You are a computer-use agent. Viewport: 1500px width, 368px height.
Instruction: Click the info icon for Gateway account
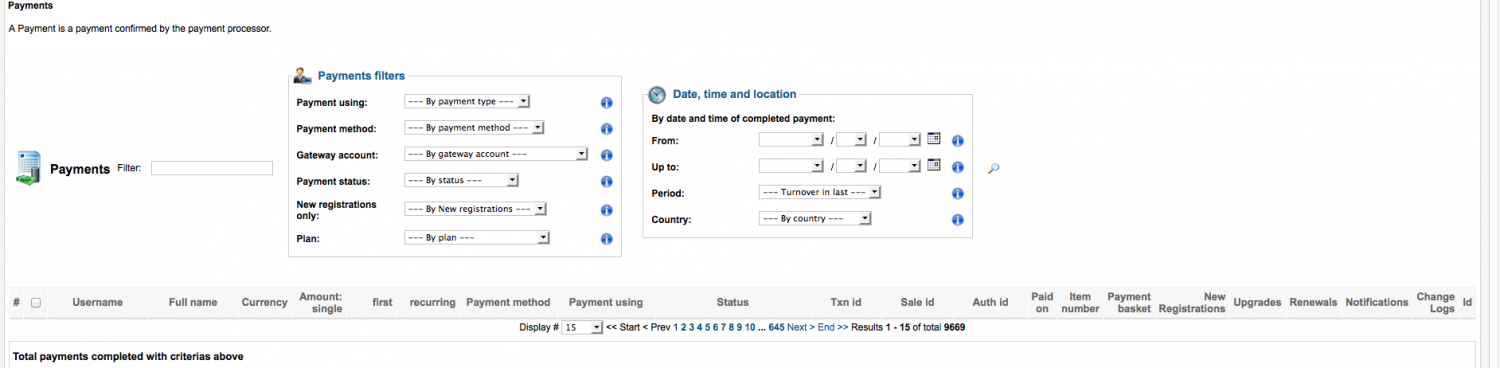[x=606, y=155]
